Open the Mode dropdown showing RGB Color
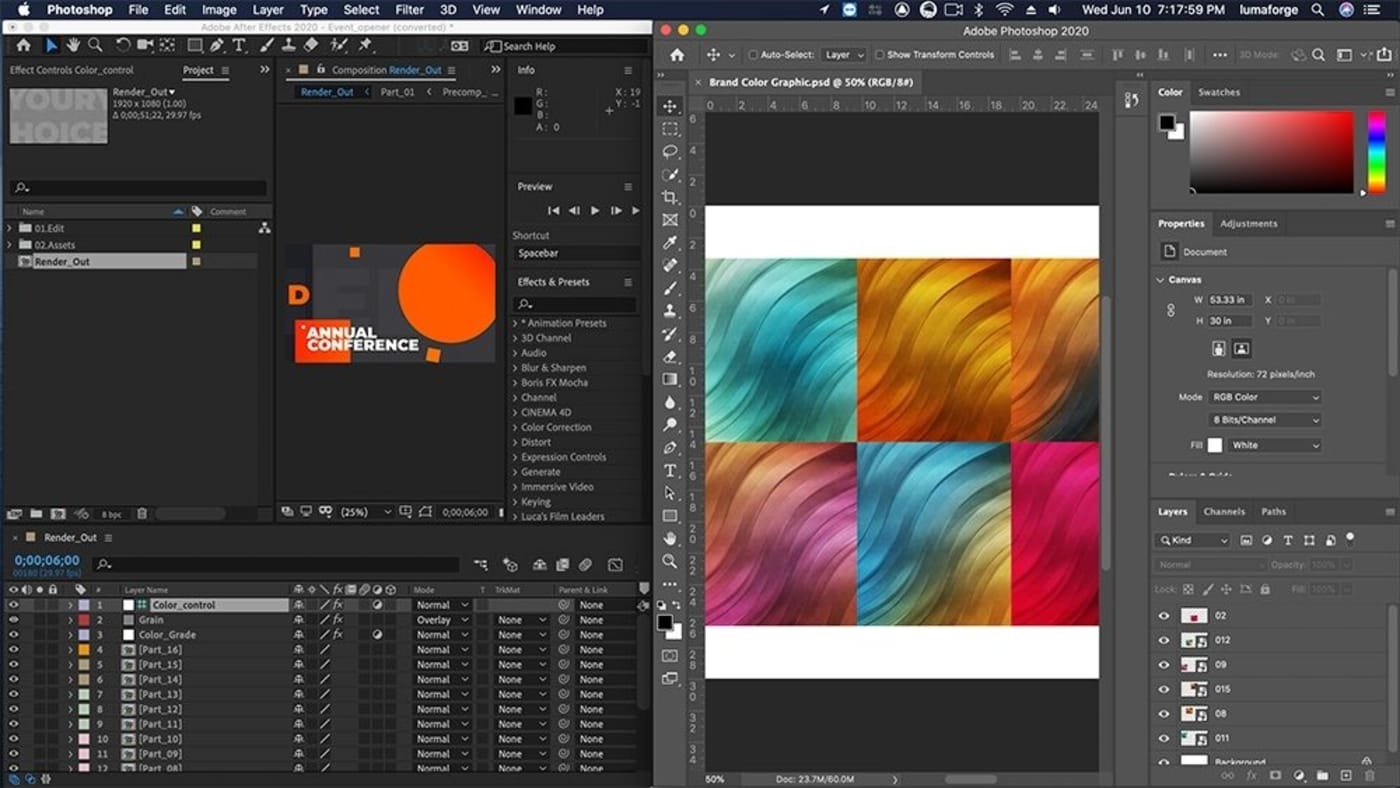The image size is (1400, 788). click(1266, 397)
